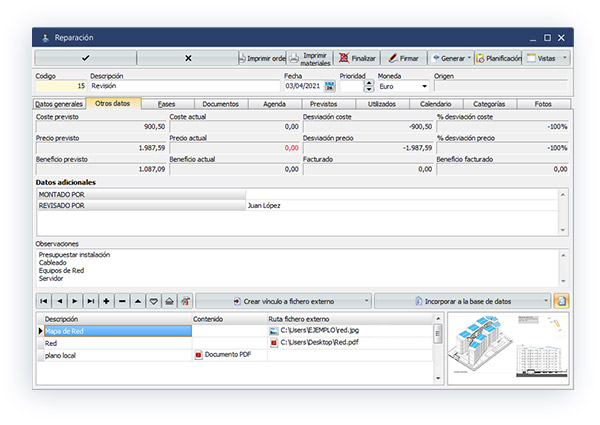Switch to the Datos generales tab
Screen dimensions: 600x425
[58, 104]
